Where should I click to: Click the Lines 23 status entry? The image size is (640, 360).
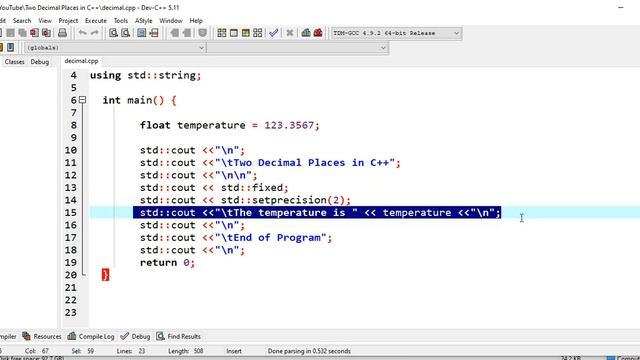[x=131, y=351]
